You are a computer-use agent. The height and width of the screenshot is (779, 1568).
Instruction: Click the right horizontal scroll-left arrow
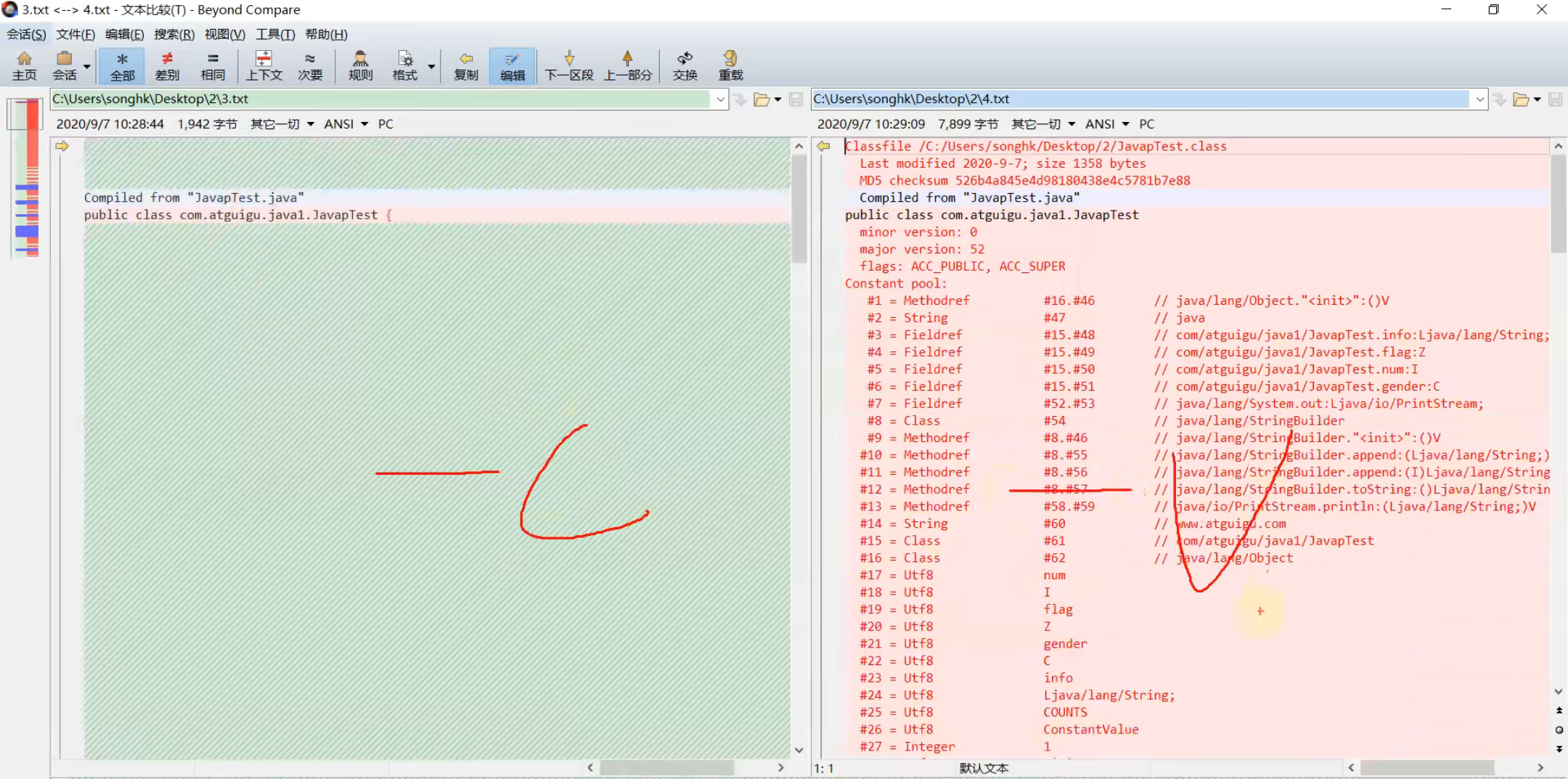(1351, 767)
